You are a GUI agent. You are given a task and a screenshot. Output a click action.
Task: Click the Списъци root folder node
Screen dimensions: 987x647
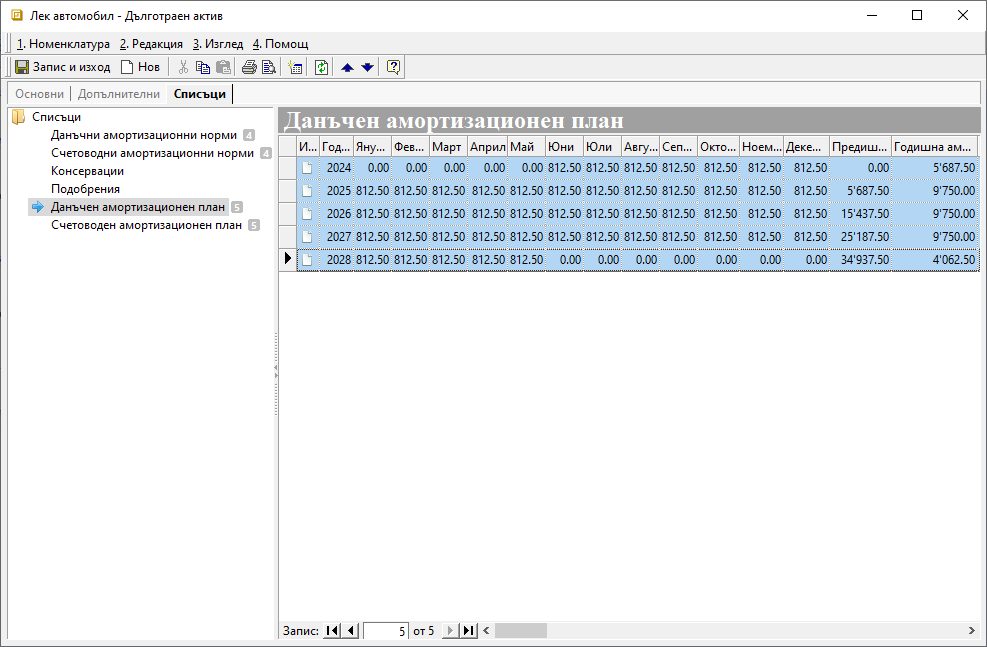(56, 117)
